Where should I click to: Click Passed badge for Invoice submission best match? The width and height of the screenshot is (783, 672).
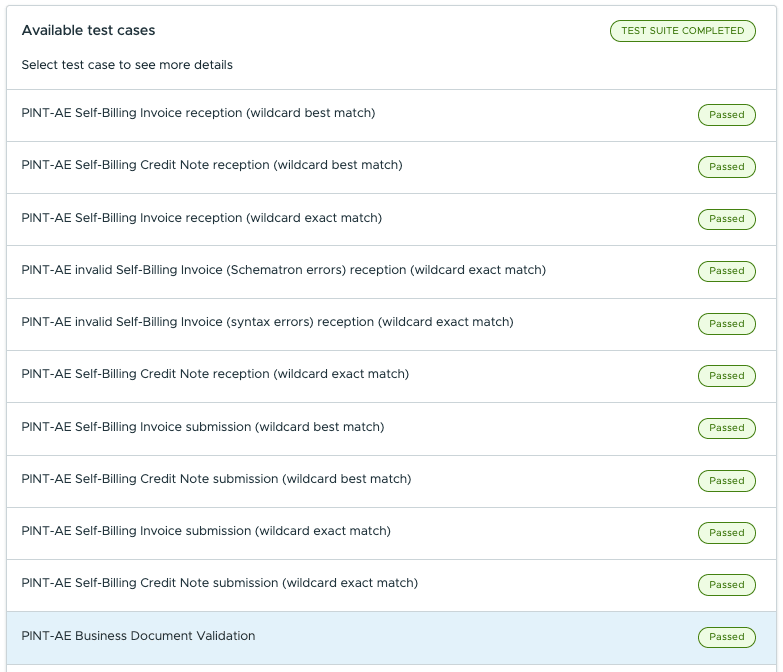point(727,428)
